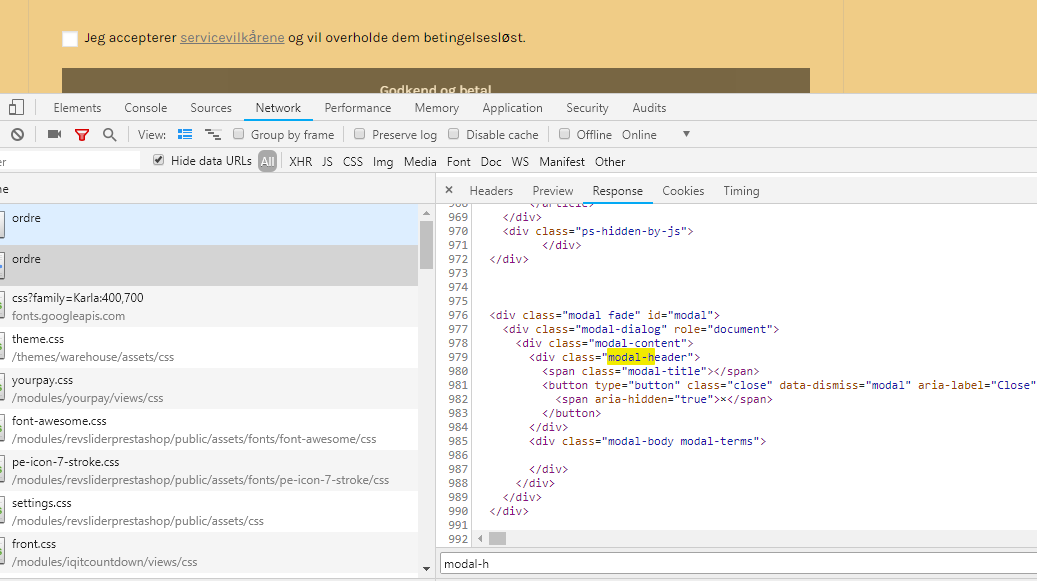Open the Headers tab of the request

[491, 191]
